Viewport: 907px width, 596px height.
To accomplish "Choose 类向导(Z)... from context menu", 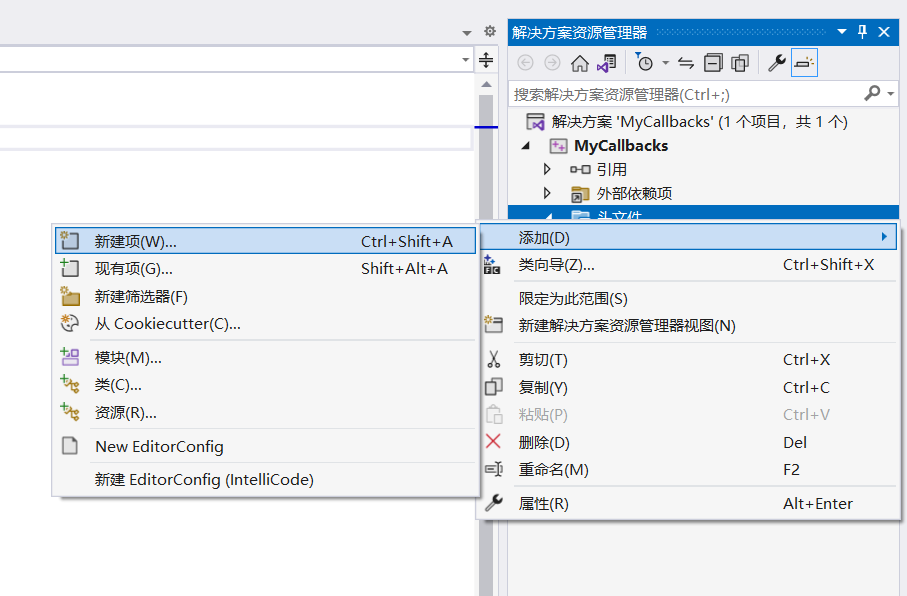I will point(688,265).
